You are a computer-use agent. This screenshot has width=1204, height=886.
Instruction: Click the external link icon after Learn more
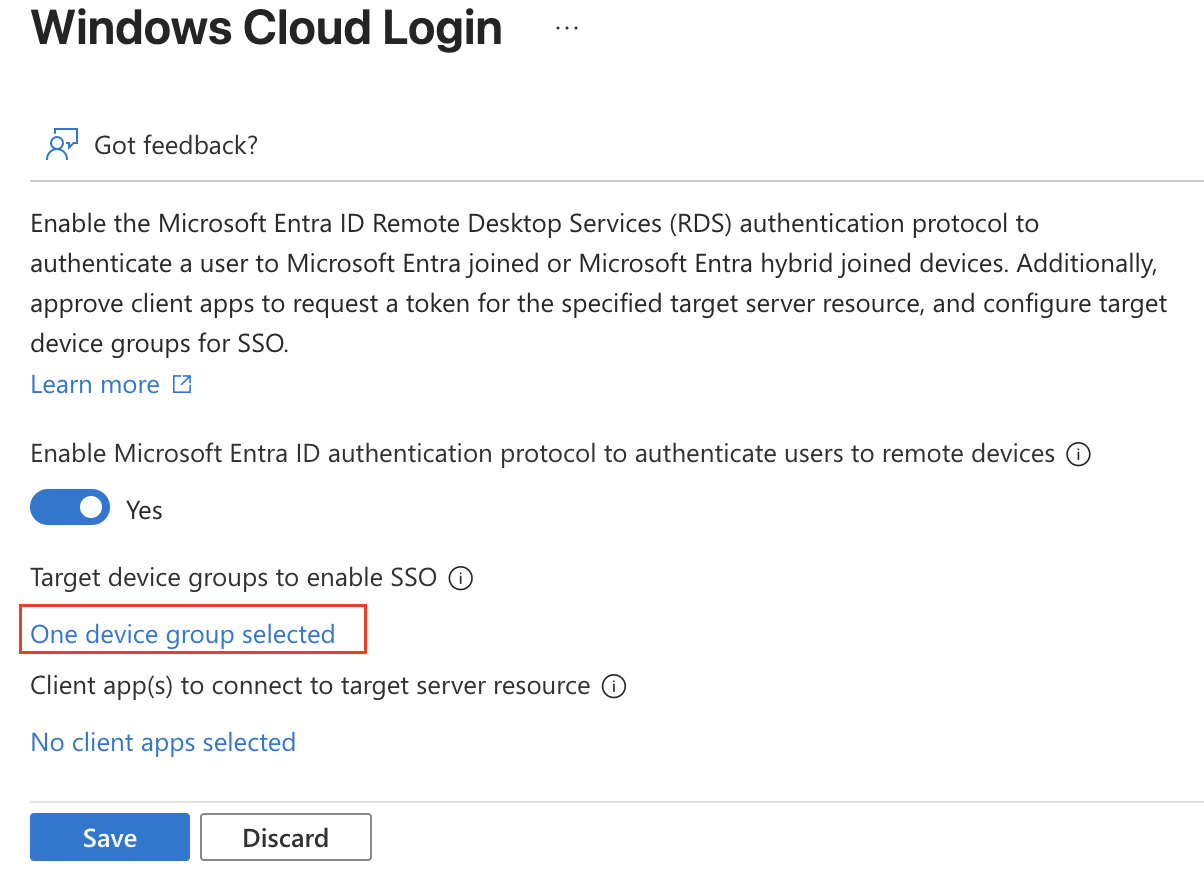182,384
